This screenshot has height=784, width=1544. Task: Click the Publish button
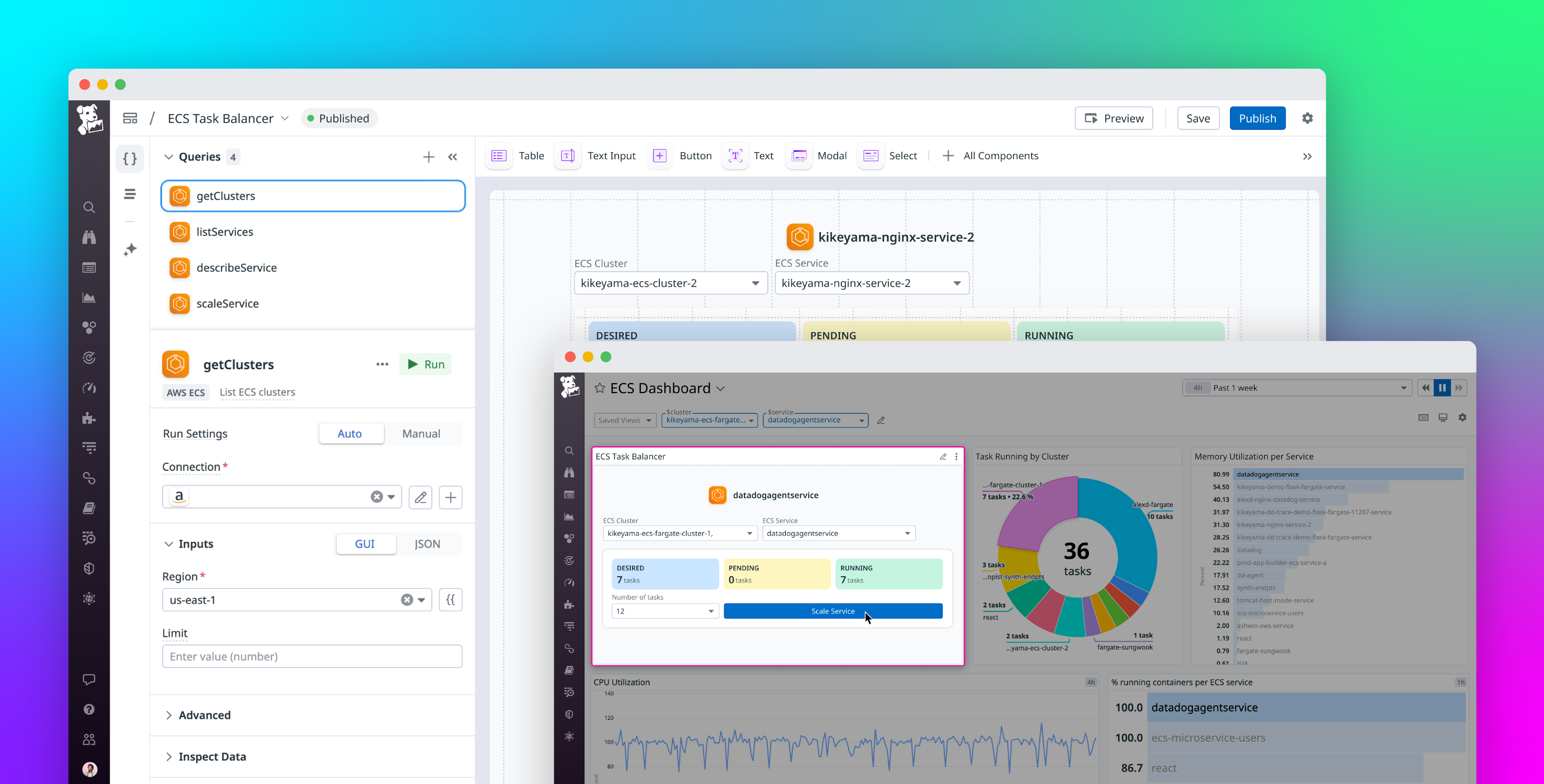(x=1258, y=118)
